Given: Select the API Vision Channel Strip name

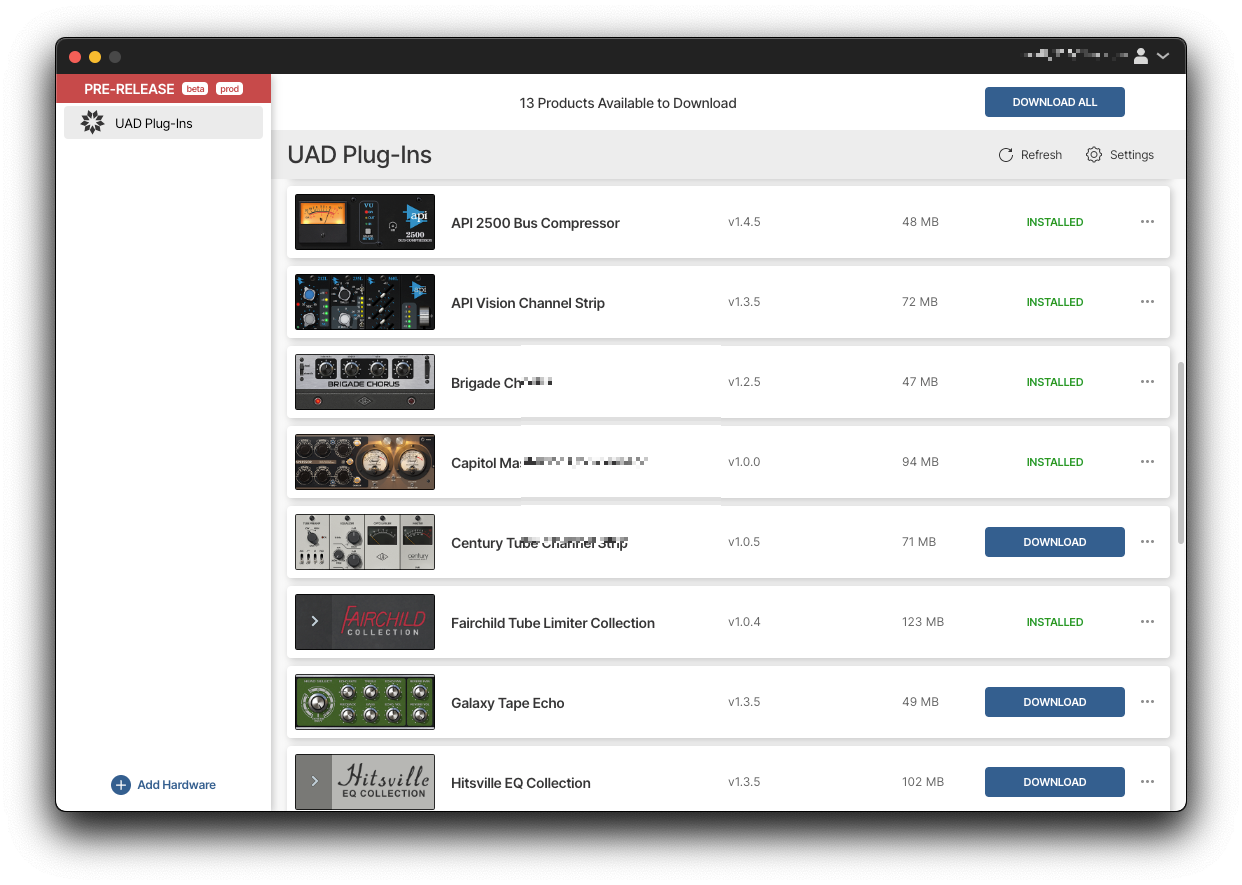Looking at the screenshot, I should 528,303.
